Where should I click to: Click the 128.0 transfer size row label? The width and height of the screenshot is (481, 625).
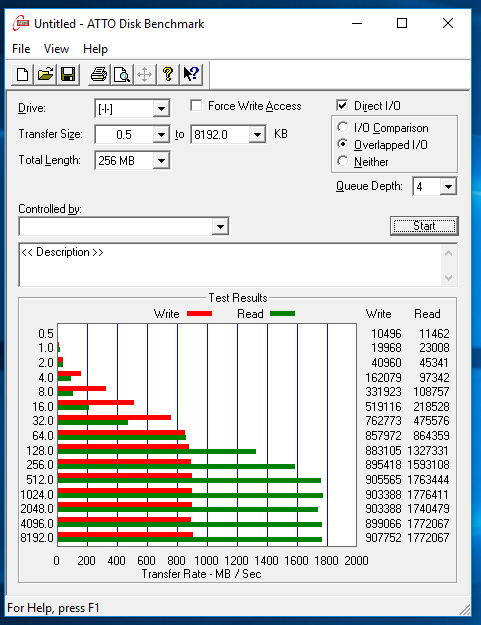40,451
